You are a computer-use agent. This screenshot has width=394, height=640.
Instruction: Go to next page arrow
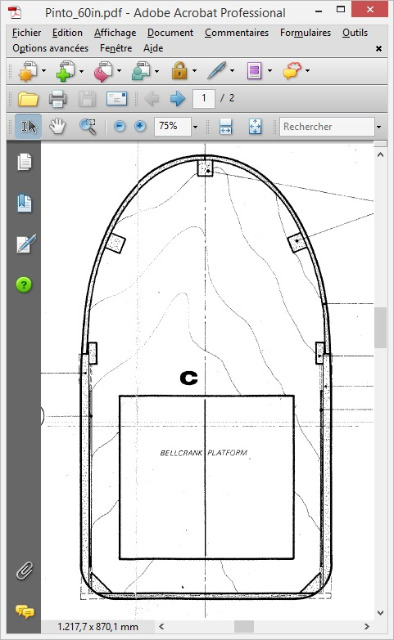177,98
